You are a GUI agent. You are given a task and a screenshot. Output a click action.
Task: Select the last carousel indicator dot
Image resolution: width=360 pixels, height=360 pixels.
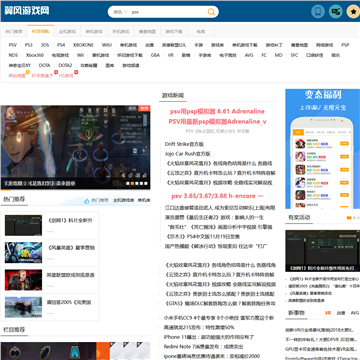click(x=146, y=183)
